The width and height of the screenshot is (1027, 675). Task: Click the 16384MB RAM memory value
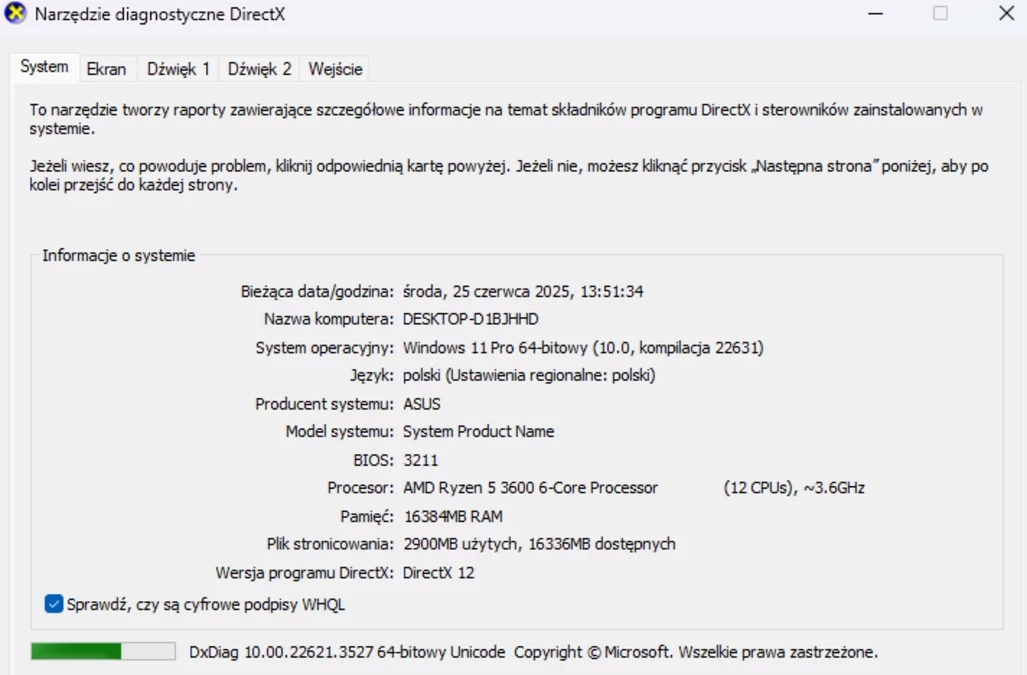453,516
